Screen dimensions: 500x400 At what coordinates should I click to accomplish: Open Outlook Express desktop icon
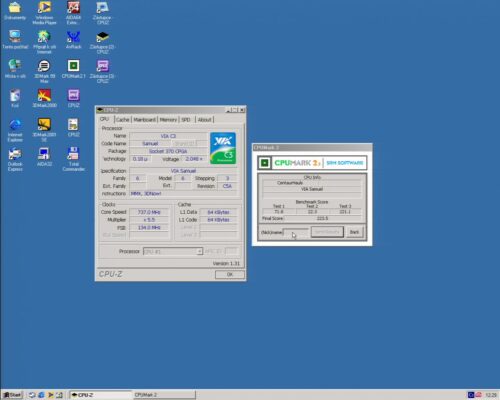(x=15, y=159)
